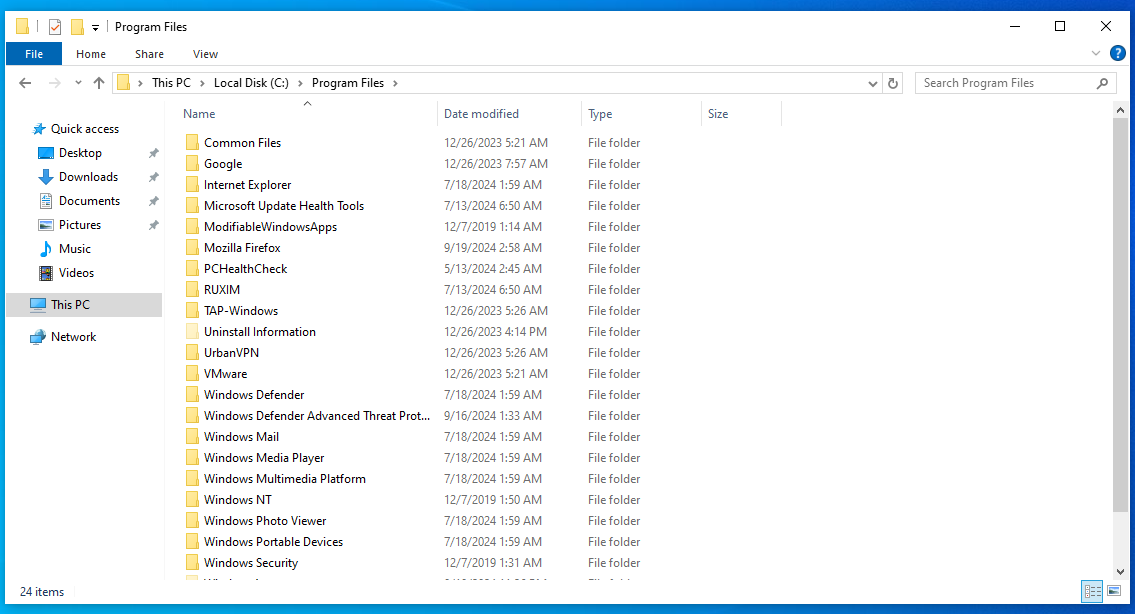
Task: Click the search magnifier icon
Action: tap(1102, 83)
